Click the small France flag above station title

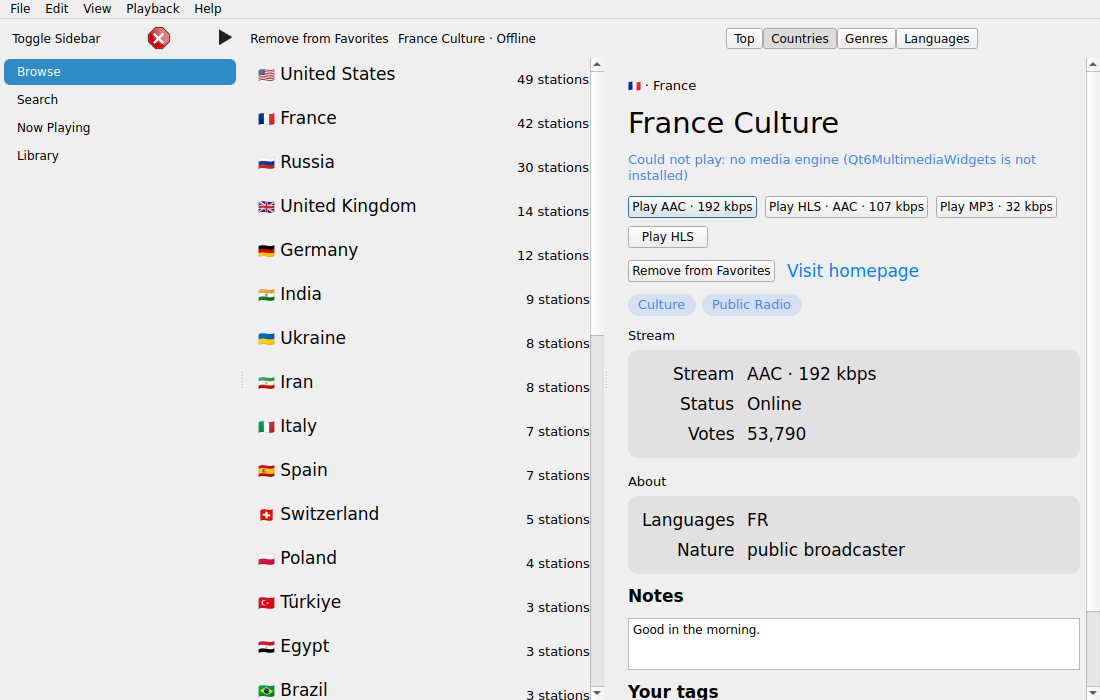(634, 86)
